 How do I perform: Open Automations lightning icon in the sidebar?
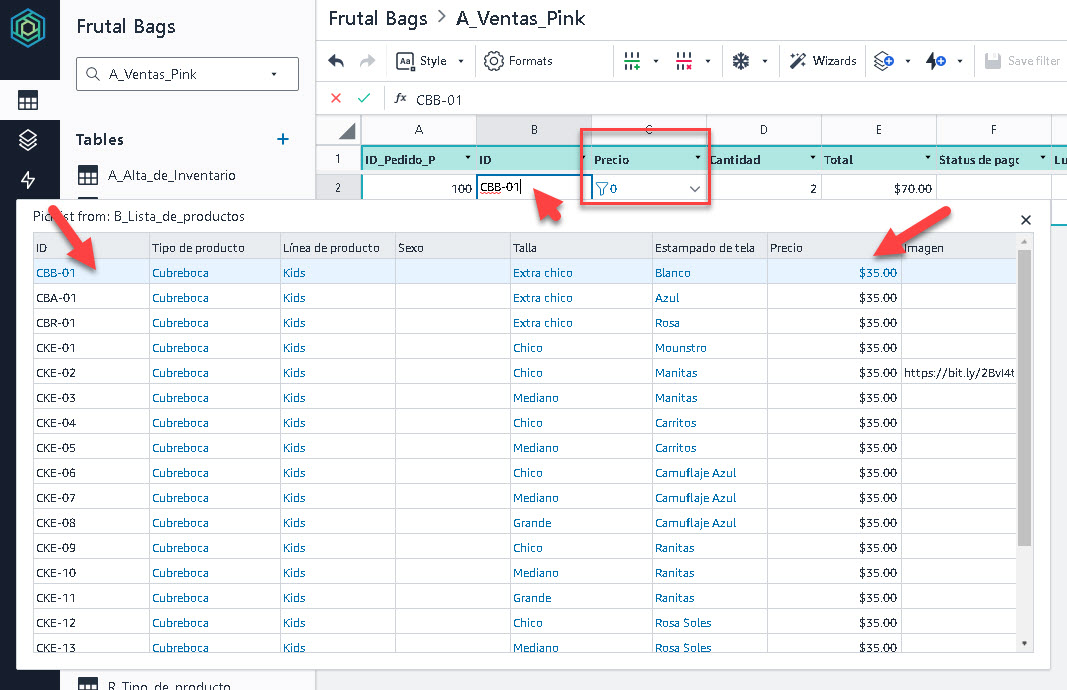click(28, 180)
